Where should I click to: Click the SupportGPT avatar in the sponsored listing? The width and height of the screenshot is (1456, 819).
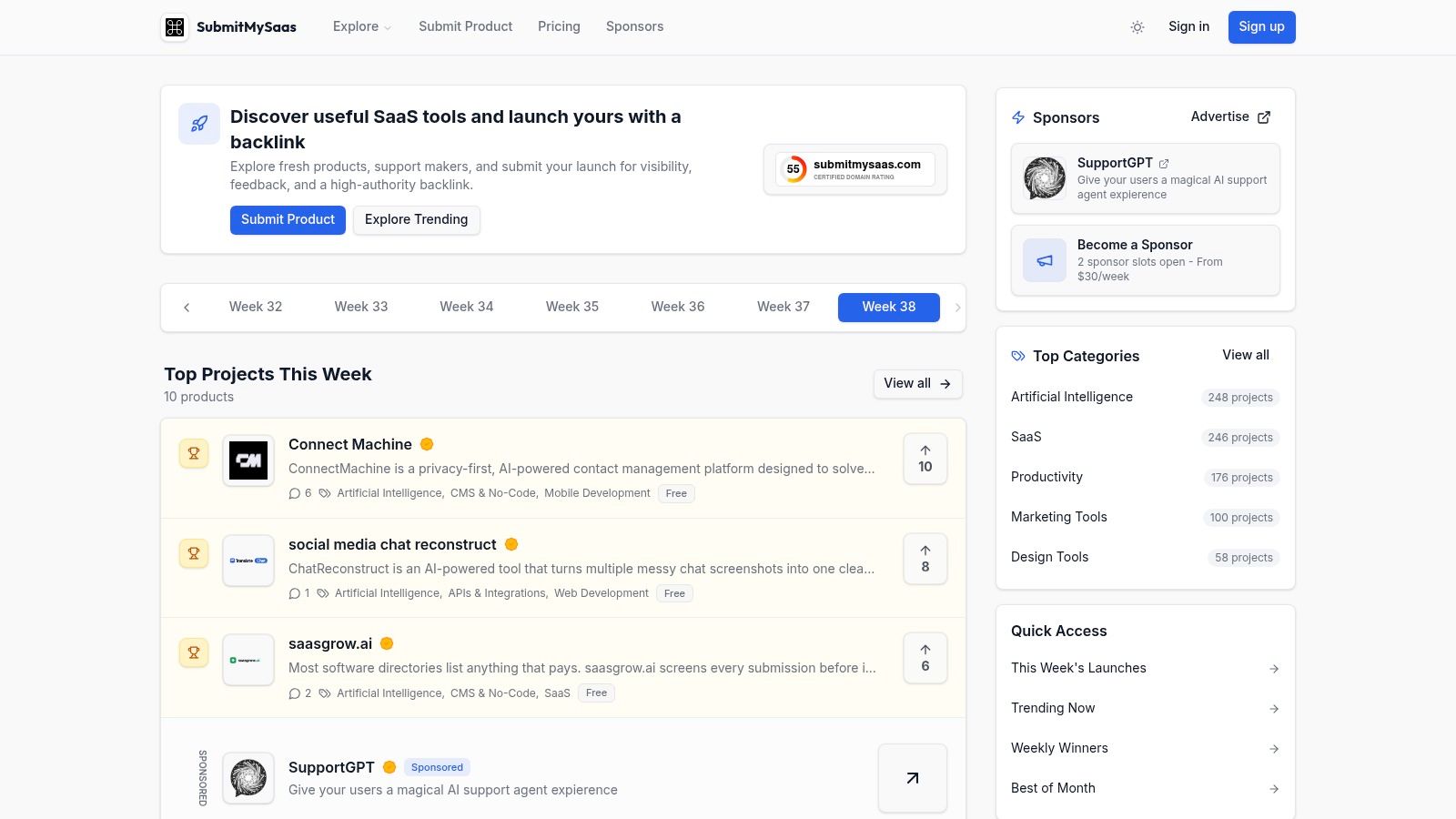point(248,778)
